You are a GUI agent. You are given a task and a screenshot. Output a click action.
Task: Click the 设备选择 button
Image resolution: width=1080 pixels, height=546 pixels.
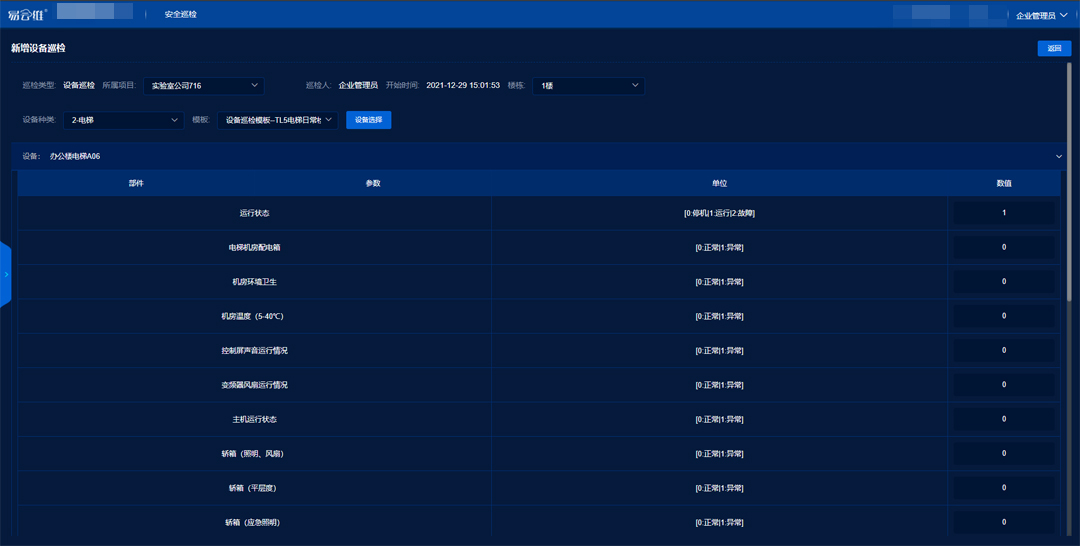(369, 120)
